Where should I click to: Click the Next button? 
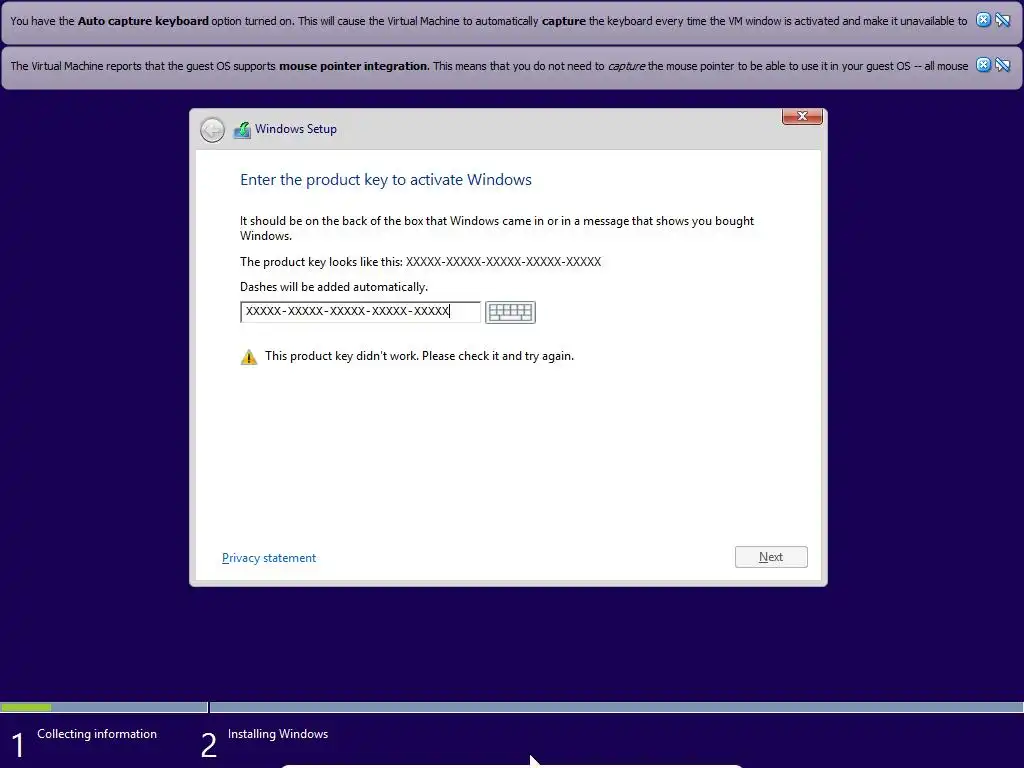tap(771, 557)
